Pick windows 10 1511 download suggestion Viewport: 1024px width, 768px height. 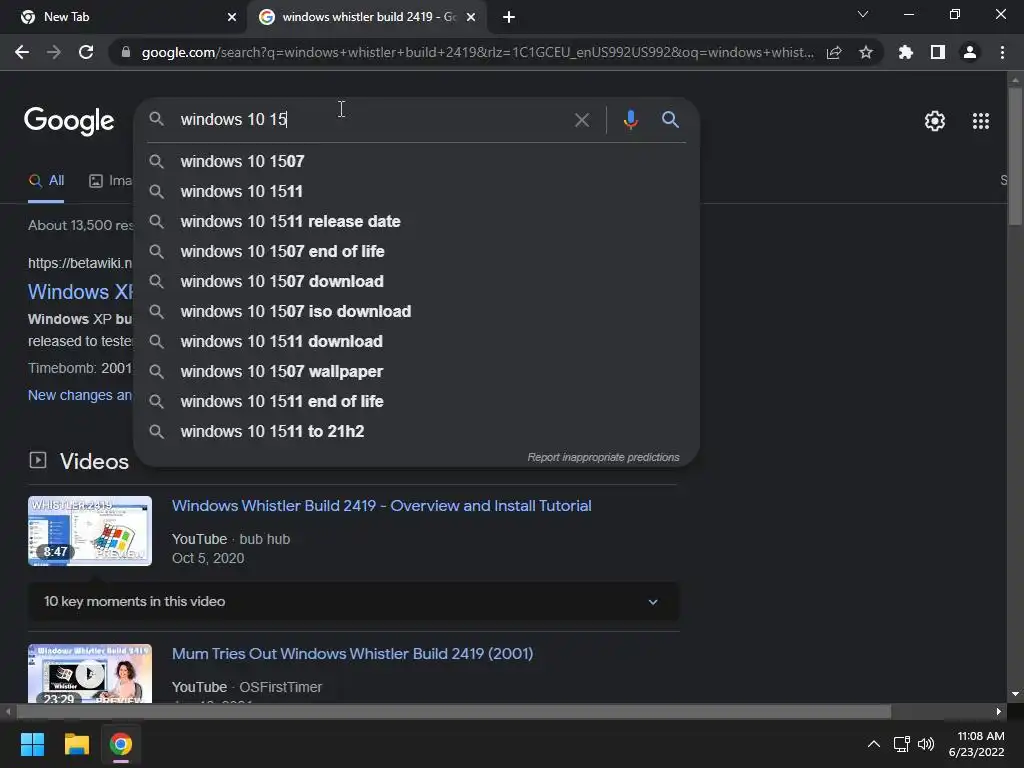[416, 342]
